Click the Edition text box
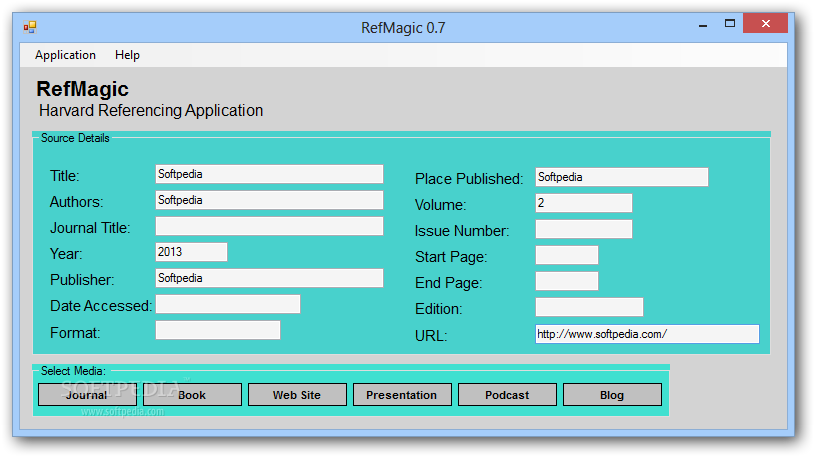815x457 pixels. tap(589, 307)
